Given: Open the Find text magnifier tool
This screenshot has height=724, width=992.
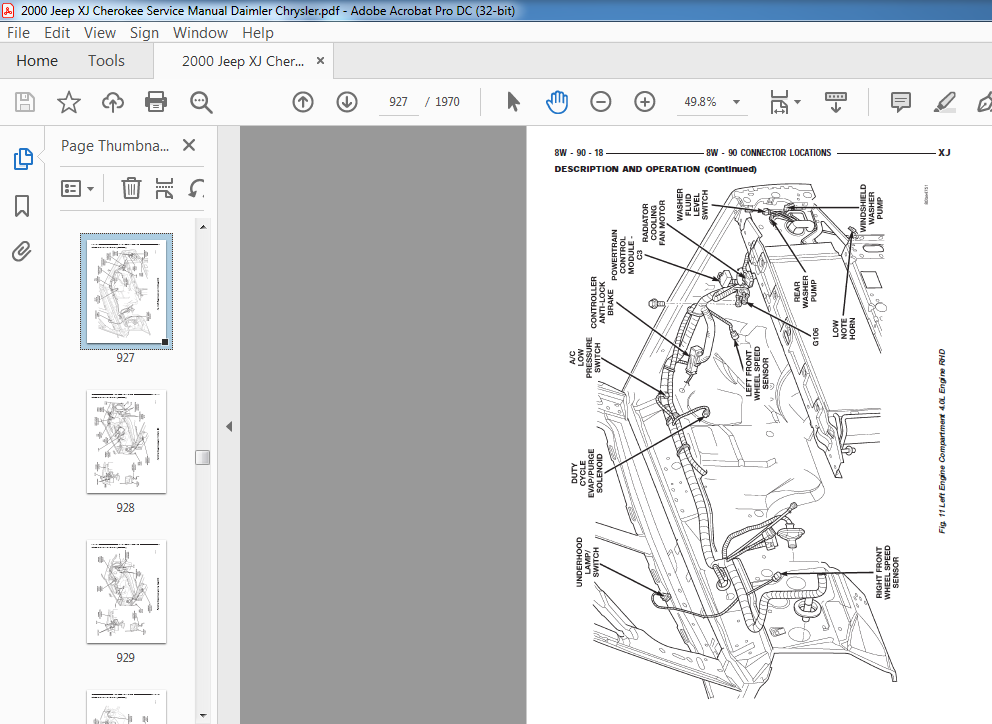Looking at the screenshot, I should (x=201, y=102).
